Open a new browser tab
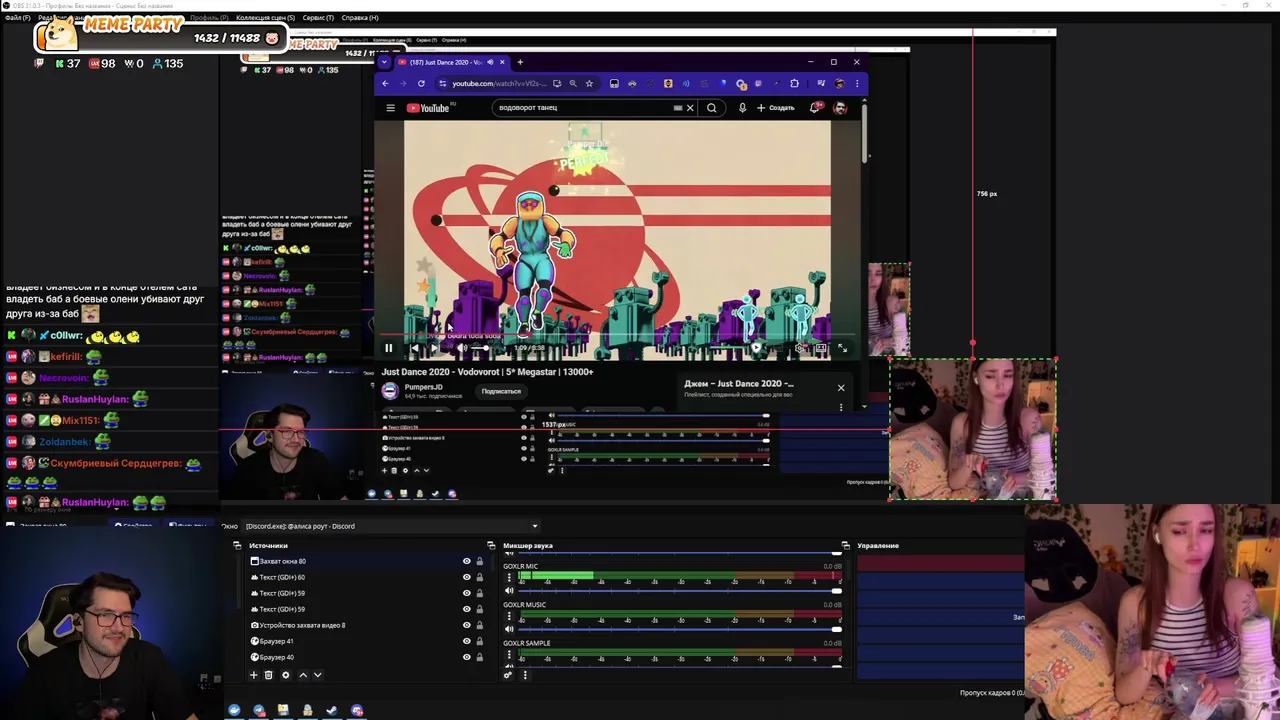The image size is (1280, 720). (x=520, y=62)
